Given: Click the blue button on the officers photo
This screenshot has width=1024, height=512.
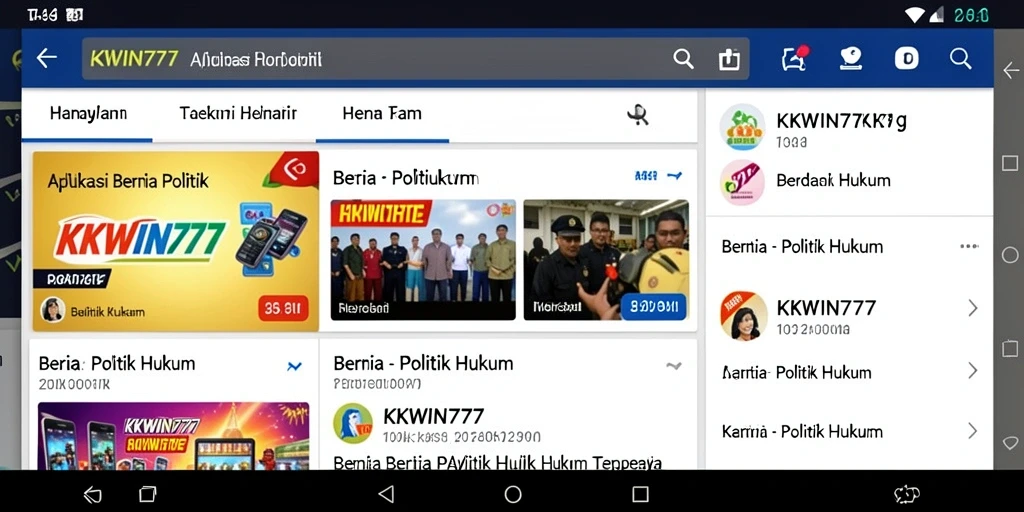Looking at the screenshot, I should tap(653, 307).
